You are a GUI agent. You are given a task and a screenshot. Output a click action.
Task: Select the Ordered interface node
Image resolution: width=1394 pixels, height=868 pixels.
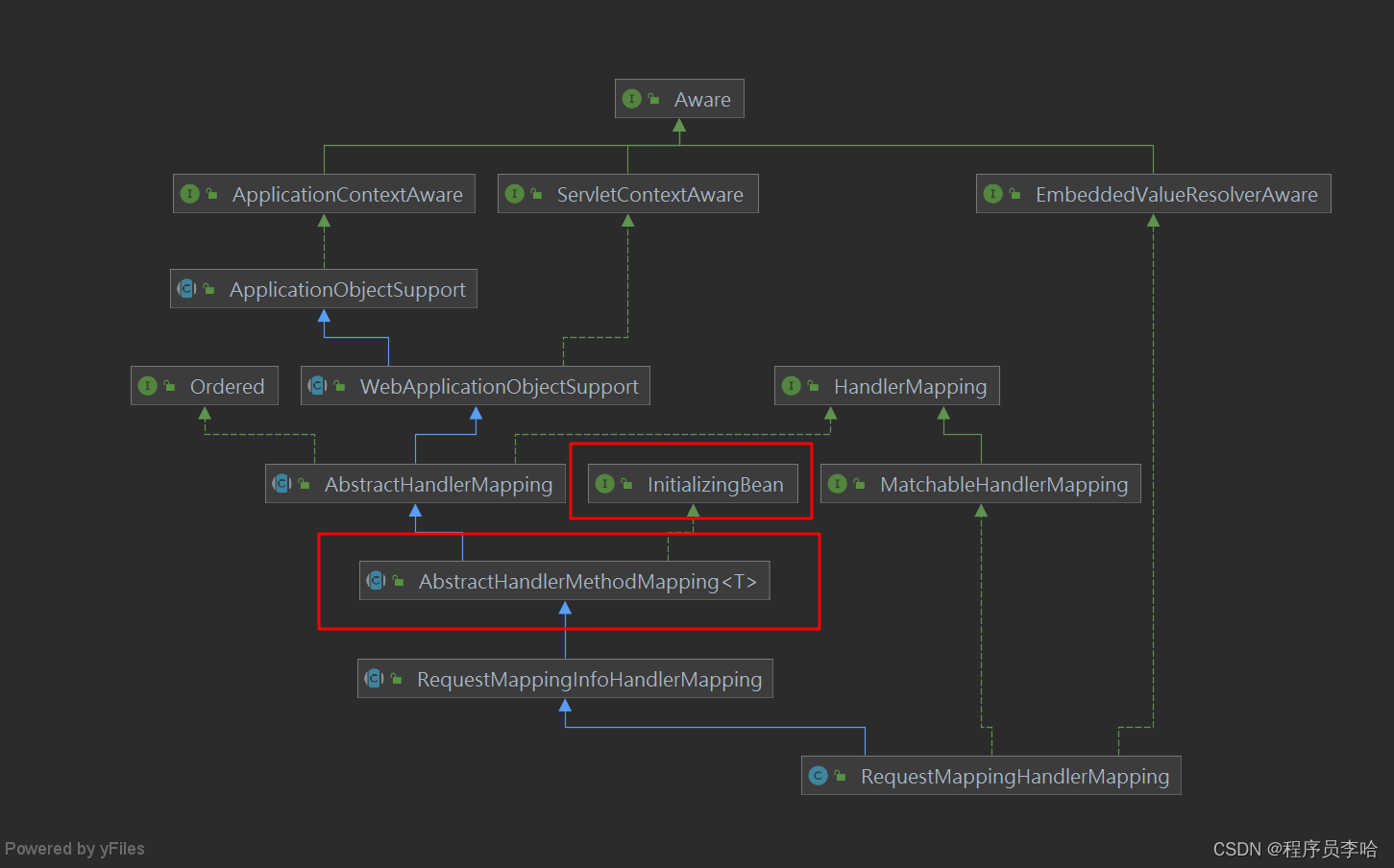pyautogui.click(x=204, y=385)
